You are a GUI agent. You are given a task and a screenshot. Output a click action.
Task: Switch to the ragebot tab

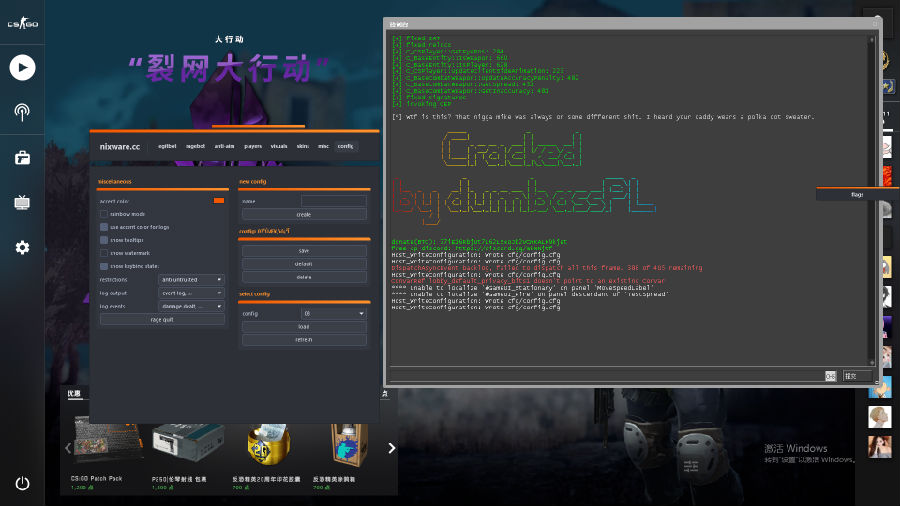tap(195, 146)
